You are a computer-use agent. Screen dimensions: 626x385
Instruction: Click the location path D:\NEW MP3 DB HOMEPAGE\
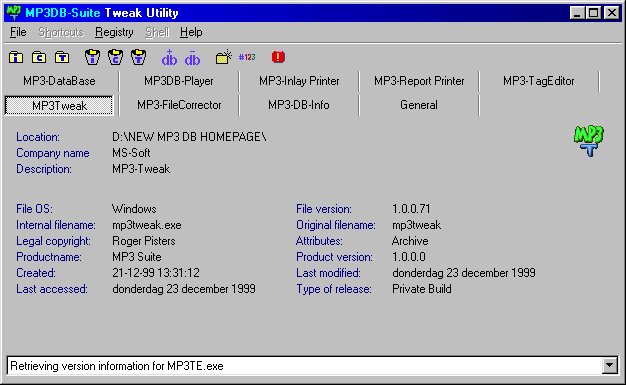pos(189,137)
